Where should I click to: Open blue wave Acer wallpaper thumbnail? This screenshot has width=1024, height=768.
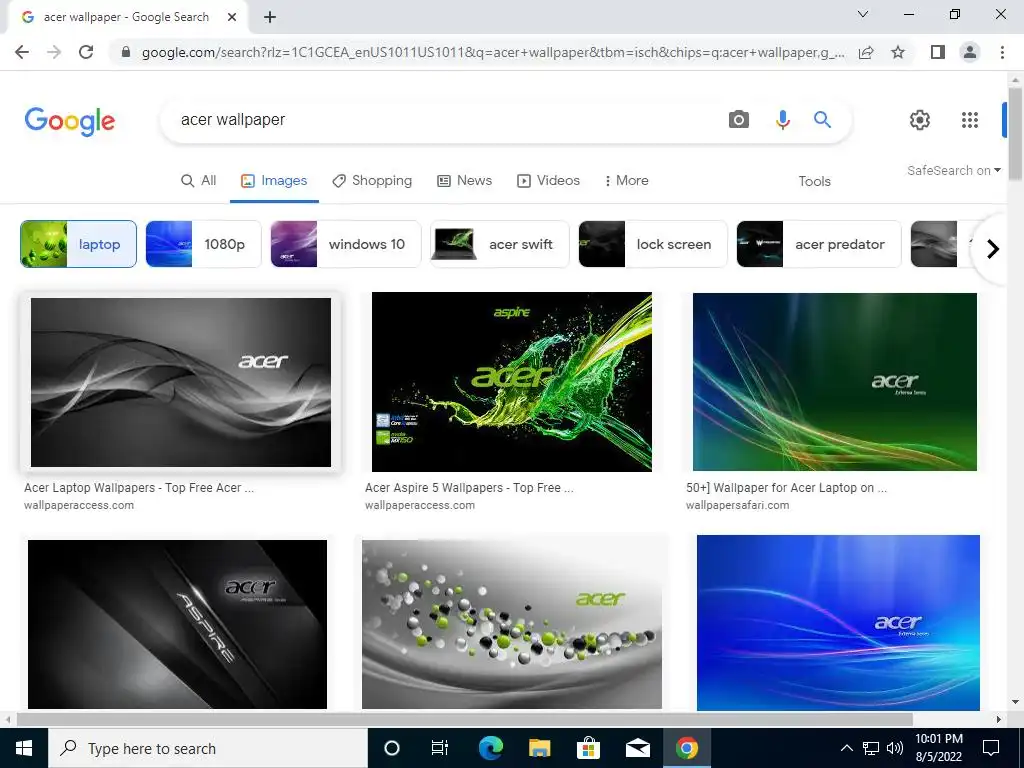[838, 623]
